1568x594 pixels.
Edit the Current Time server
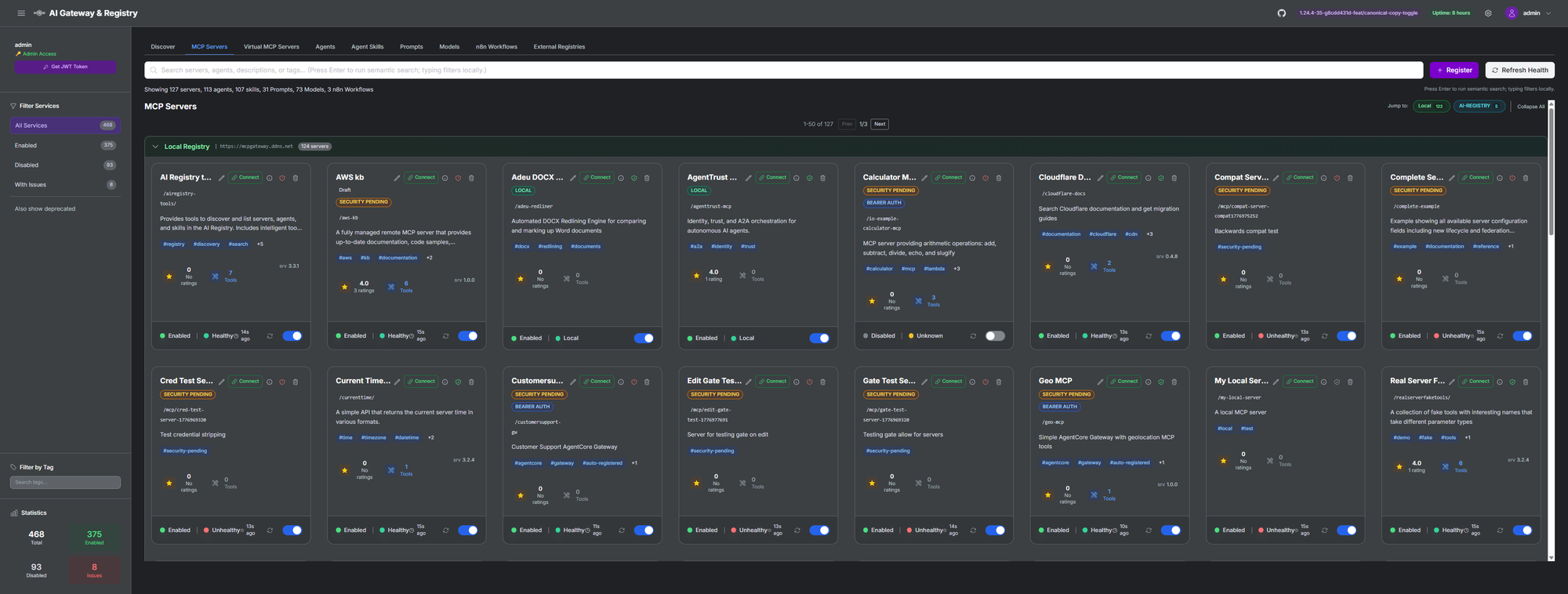(x=397, y=382)
